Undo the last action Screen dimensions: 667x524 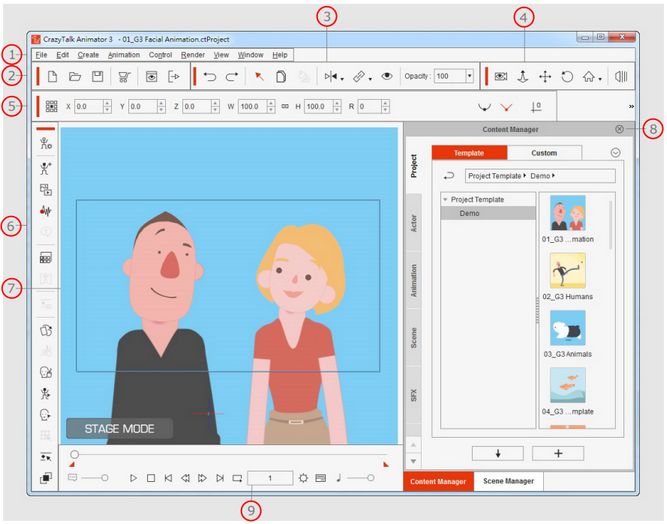[210, 77]
